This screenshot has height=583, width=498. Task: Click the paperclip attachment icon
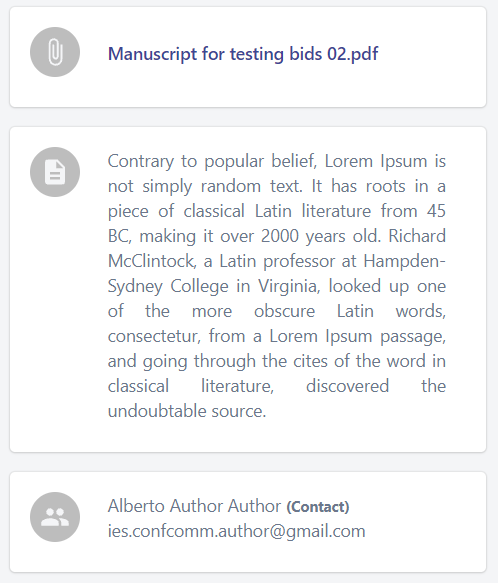pyautogui.click(x=55, y=52)
